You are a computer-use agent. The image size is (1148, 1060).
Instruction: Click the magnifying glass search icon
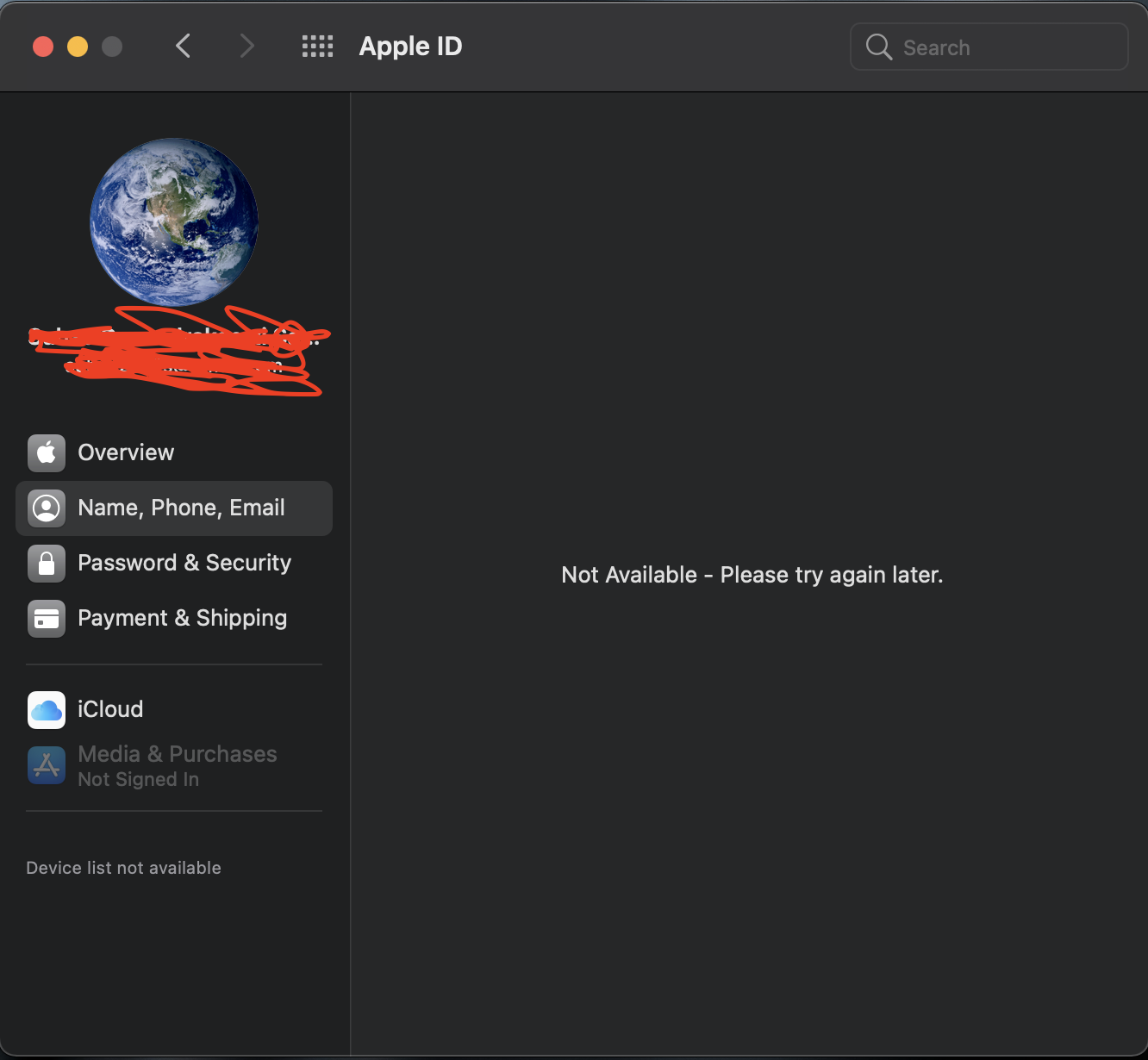pyautogui.click(x=878, y=47)
